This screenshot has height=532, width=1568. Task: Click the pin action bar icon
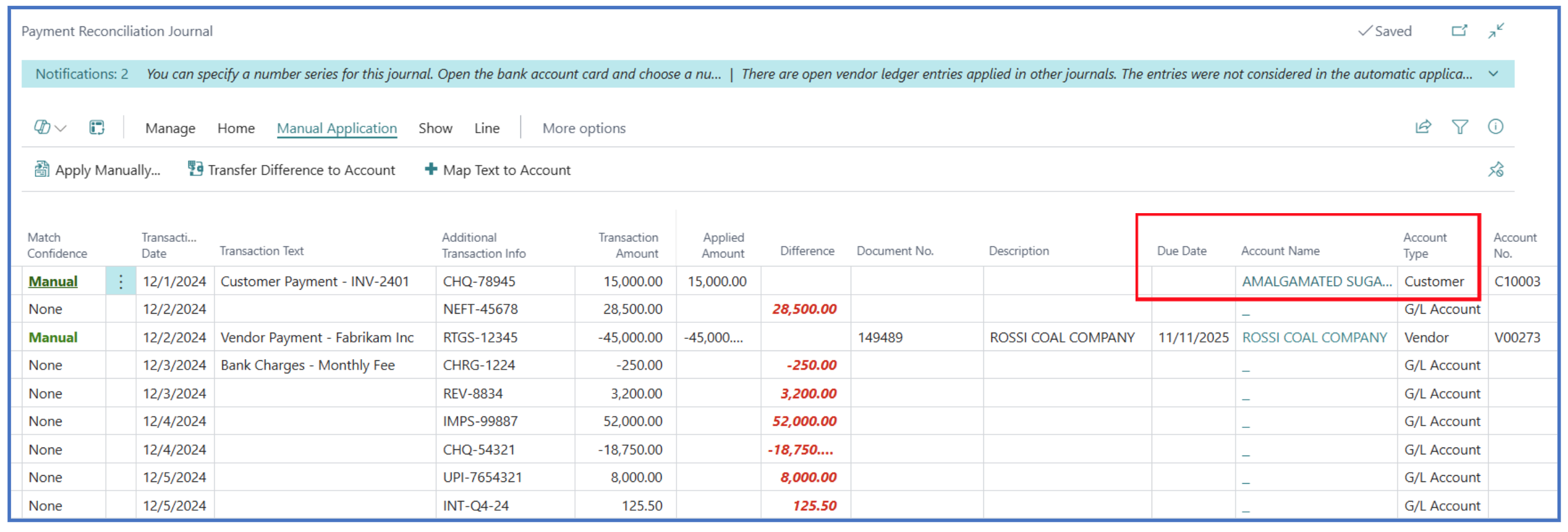tap(1496, 169)
